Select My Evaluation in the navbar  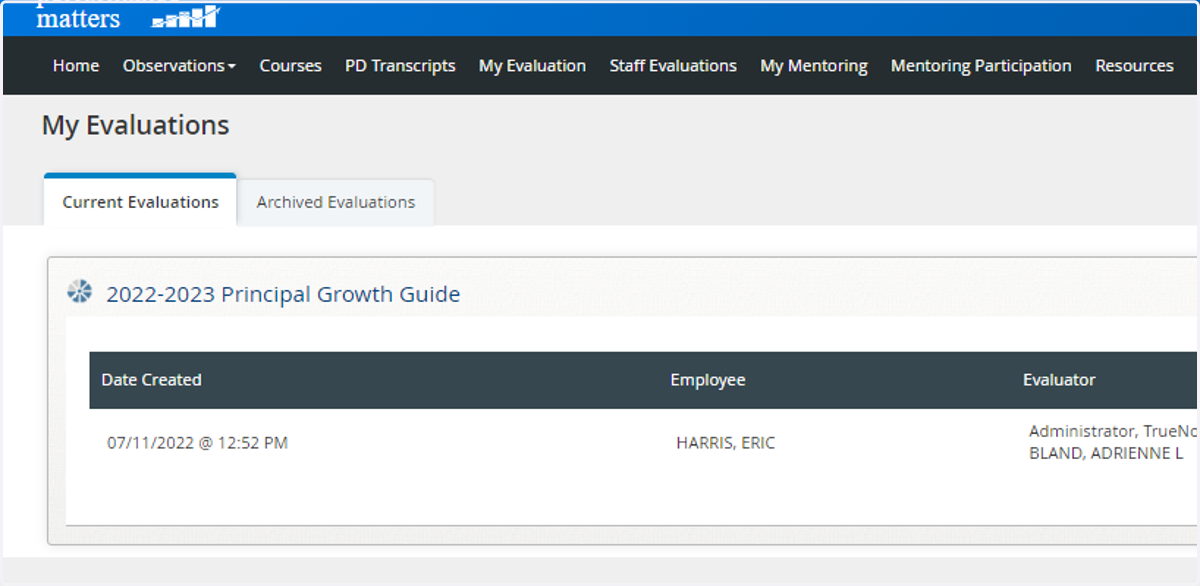532,66
